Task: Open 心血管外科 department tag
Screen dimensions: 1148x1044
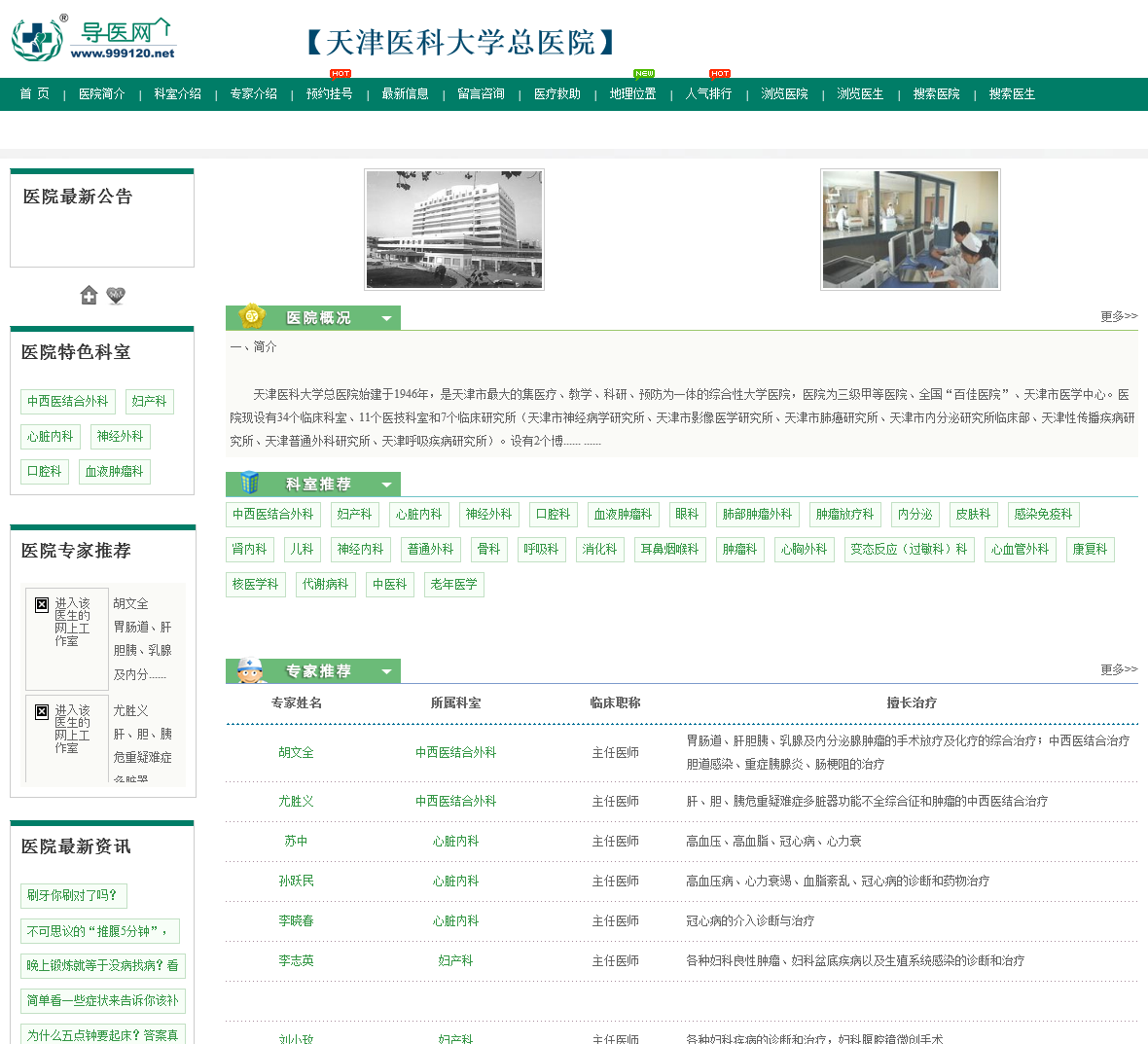Action: [x=1020, y=549]
